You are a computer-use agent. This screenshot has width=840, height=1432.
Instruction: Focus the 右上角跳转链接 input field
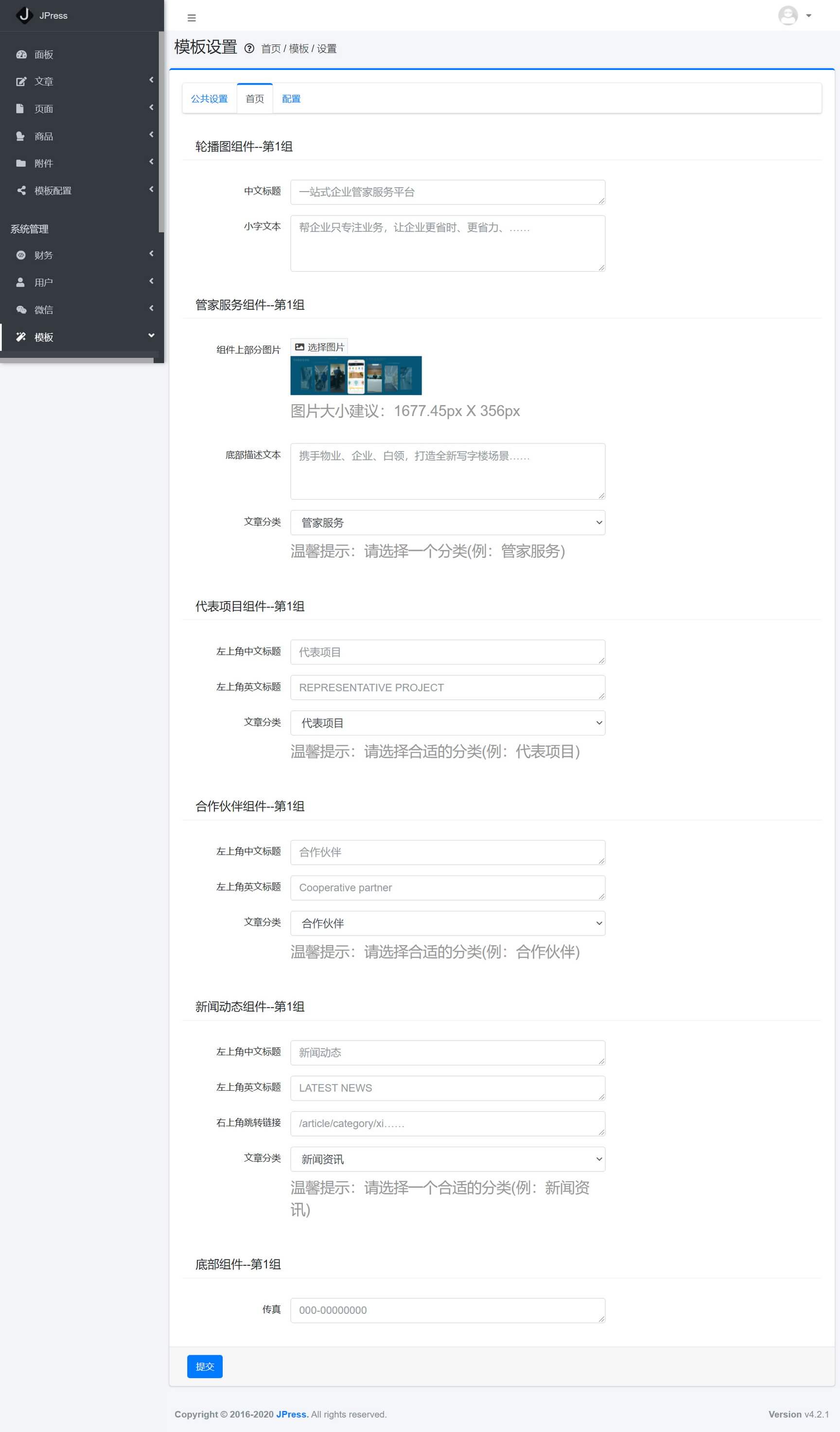(448, 1123)
